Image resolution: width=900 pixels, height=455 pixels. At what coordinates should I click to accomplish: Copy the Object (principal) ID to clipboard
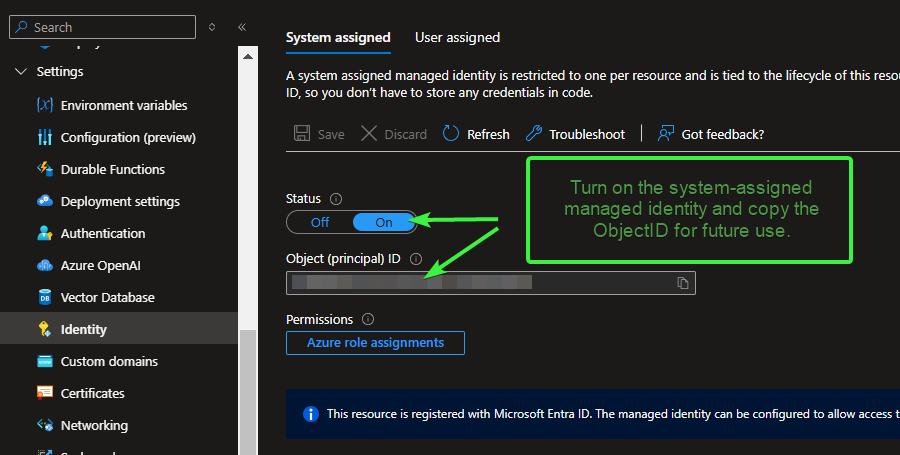point(683,283)
